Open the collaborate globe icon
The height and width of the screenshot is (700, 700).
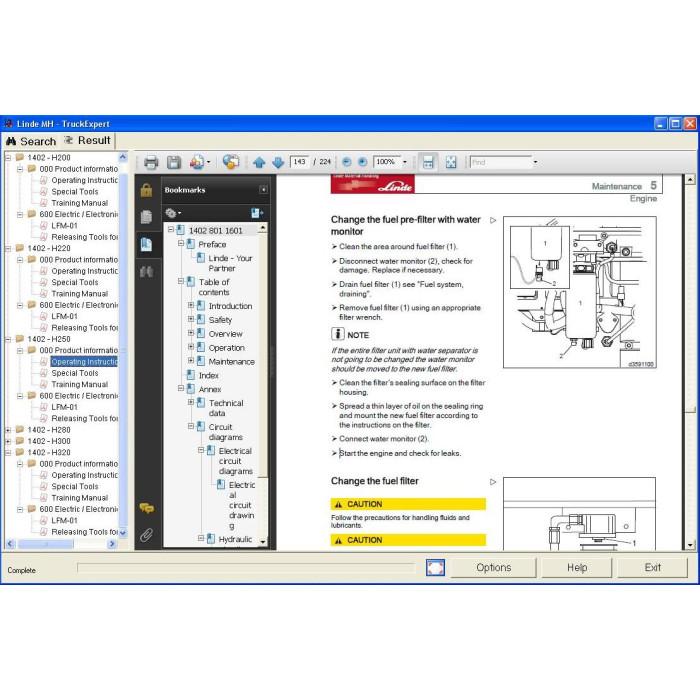point(231,162)
